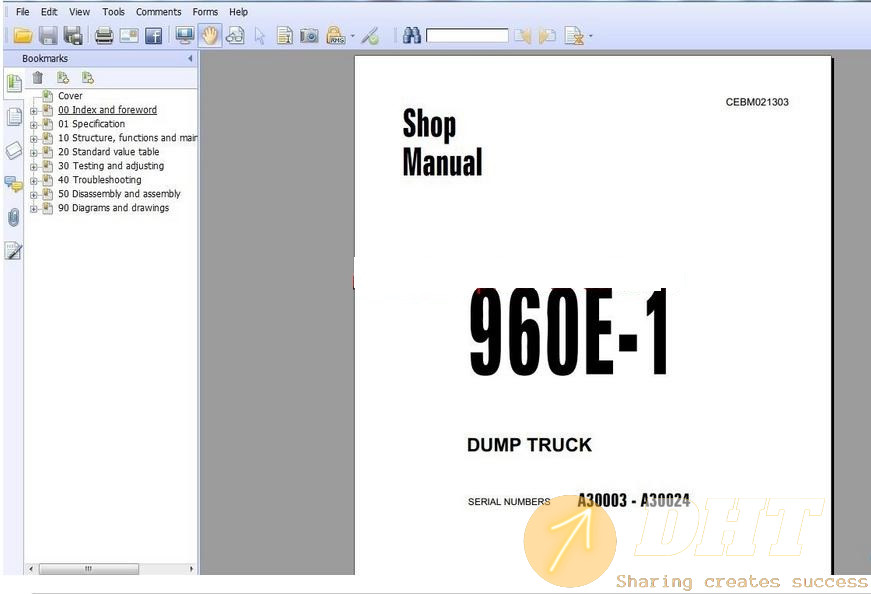
Task: Click inside the toolbar search text field
Action: [x=467, y=36]
